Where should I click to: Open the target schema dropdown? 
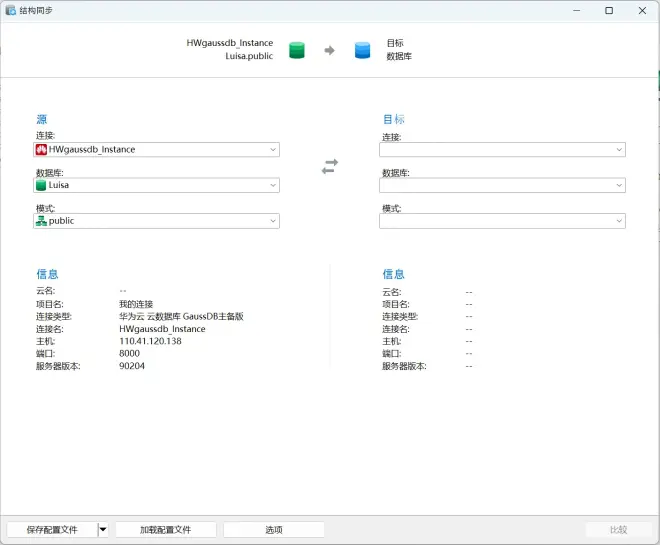[x=502, y=221]
